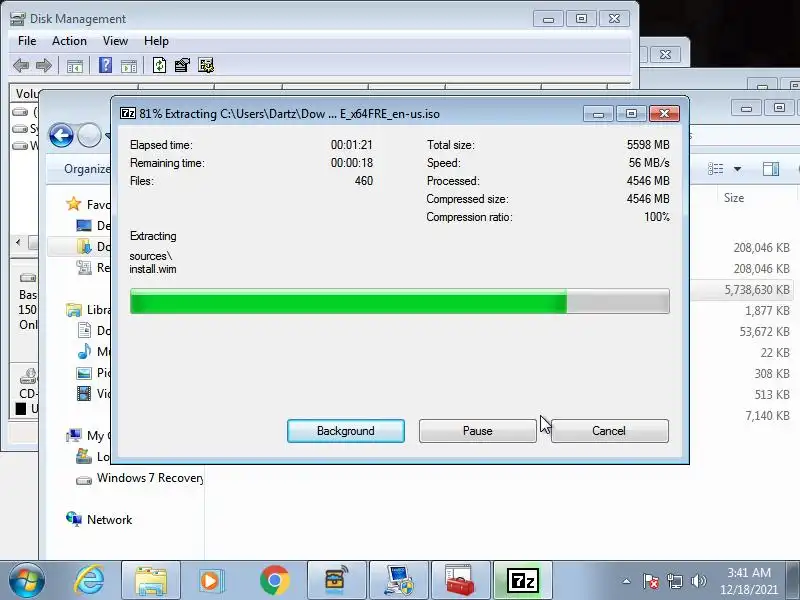The height and width of the screenshot is (600, 800).
Task: Click the volume speaker tray icon
Action: (698, 581)
